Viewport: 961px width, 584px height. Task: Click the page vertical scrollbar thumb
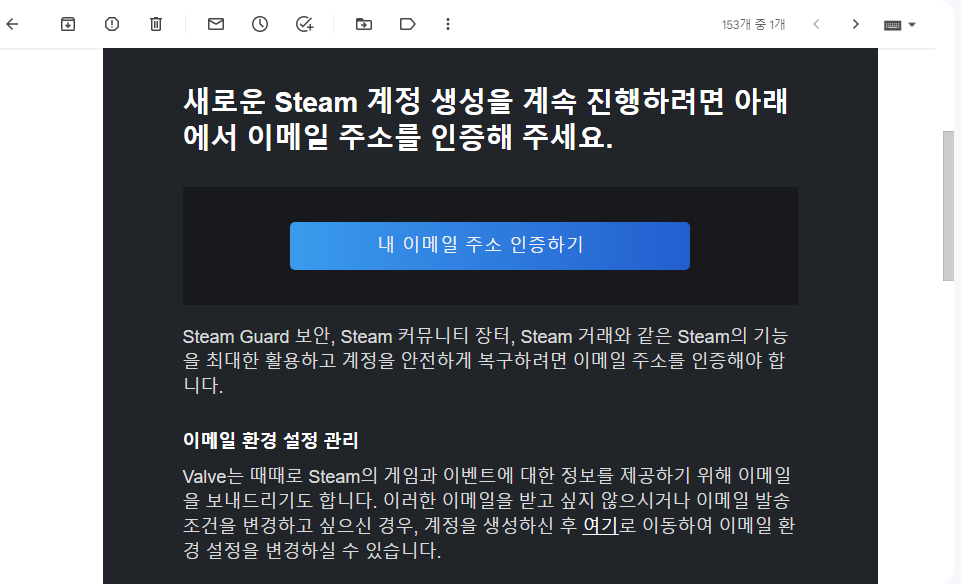(x=948, y=205)
